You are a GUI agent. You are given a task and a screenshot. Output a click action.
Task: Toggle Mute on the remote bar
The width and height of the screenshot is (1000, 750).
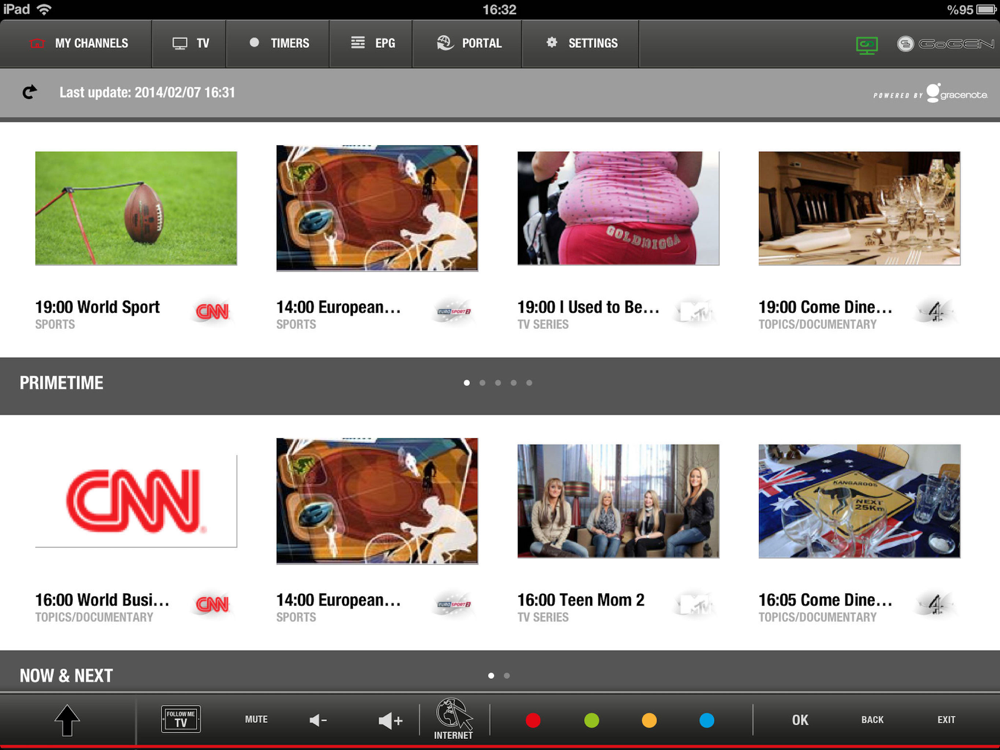(256, 719)
